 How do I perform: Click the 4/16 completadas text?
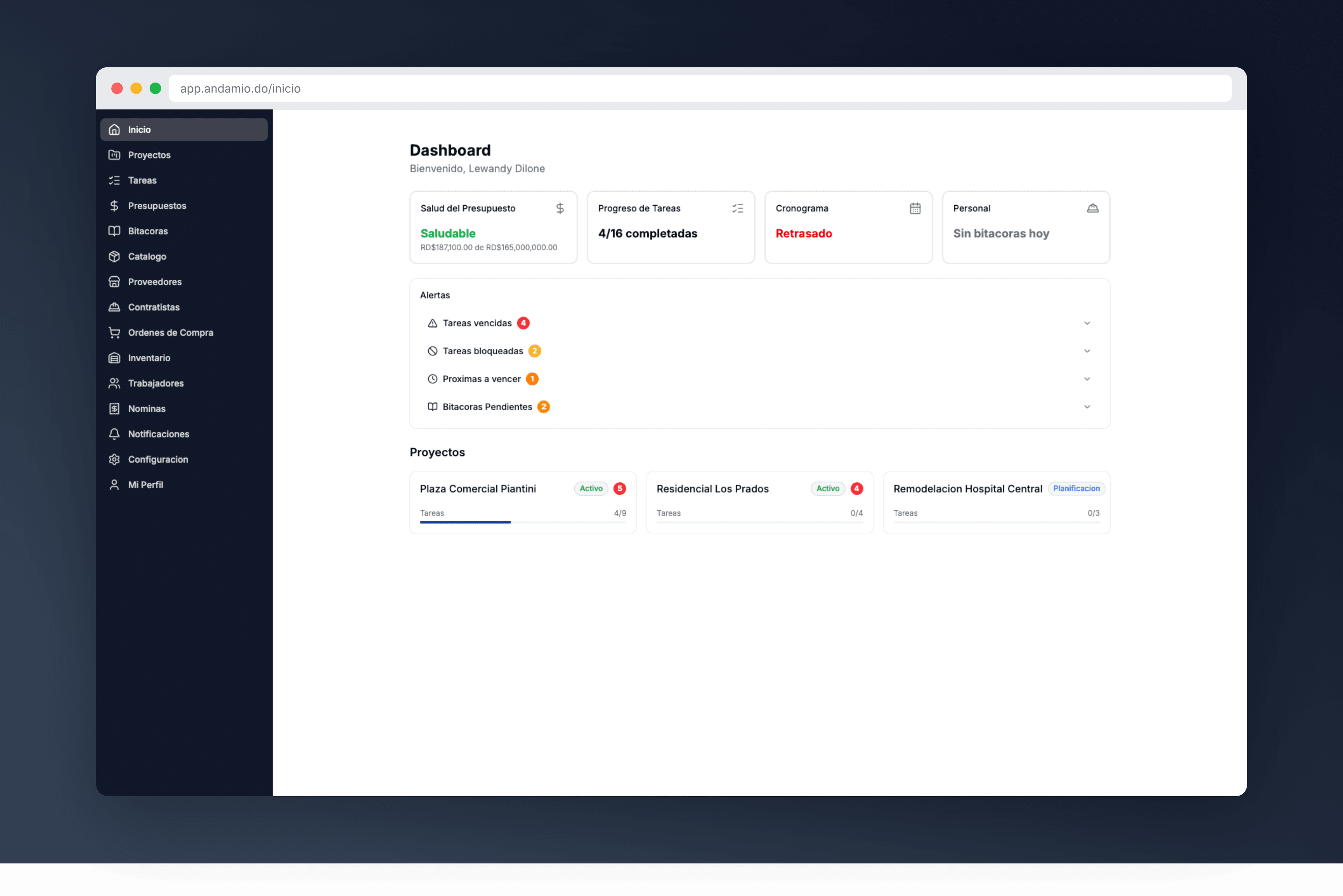(647, 234)
